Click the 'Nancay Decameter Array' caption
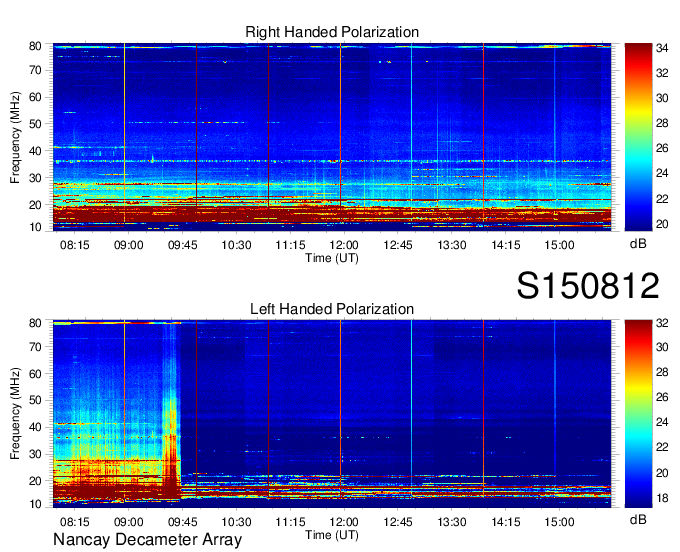This screenshot has height=552, width=680. pos(147,540)
